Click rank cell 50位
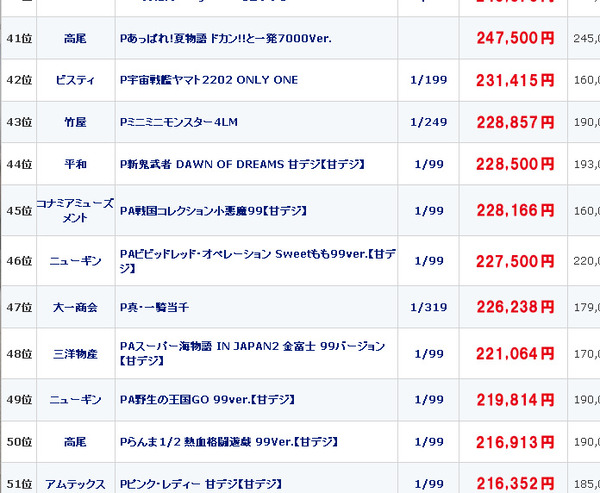600x493 pixels. click(x=19, y=442)
